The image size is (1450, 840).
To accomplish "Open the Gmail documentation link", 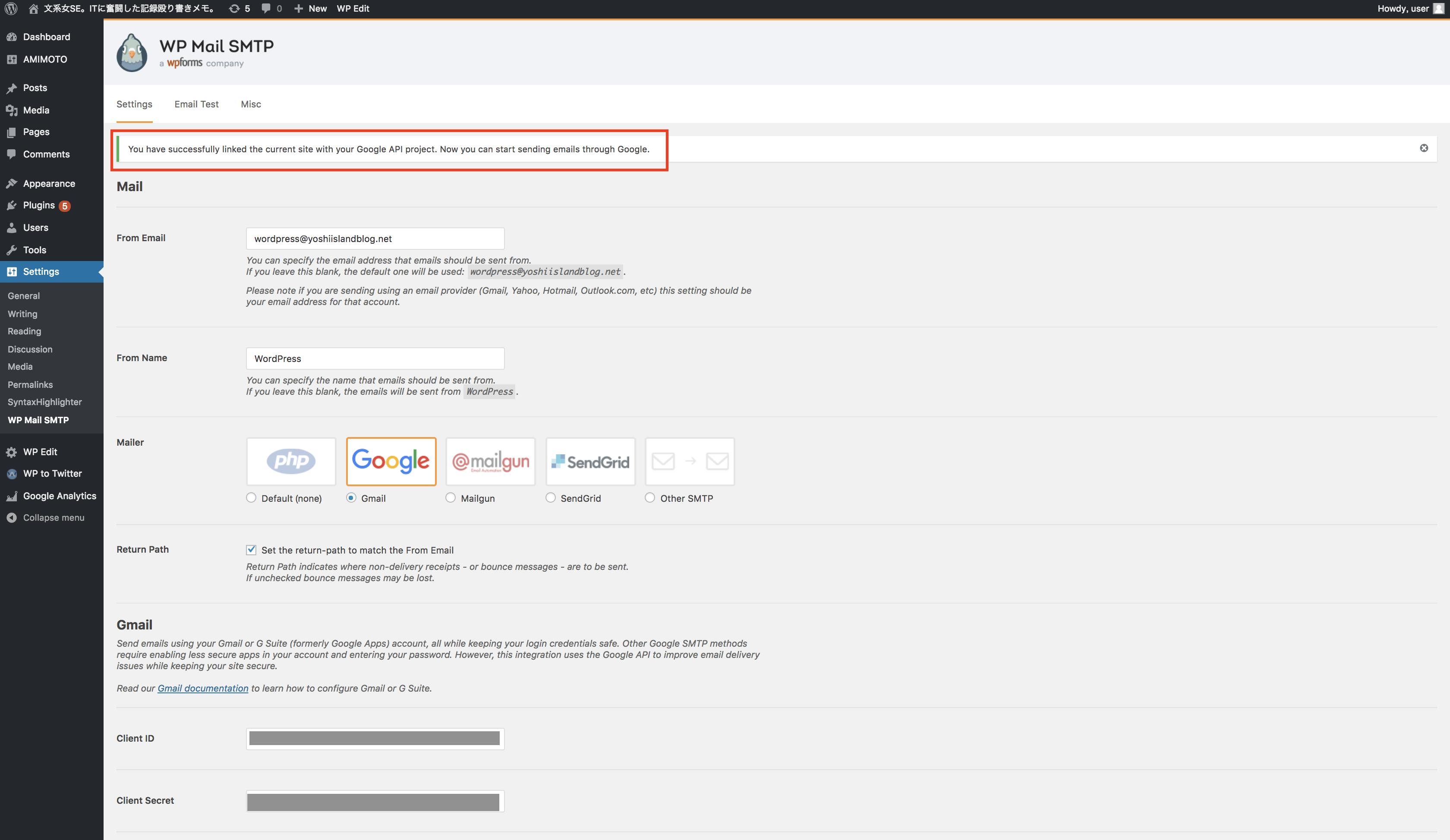I will tap(203, 688).
